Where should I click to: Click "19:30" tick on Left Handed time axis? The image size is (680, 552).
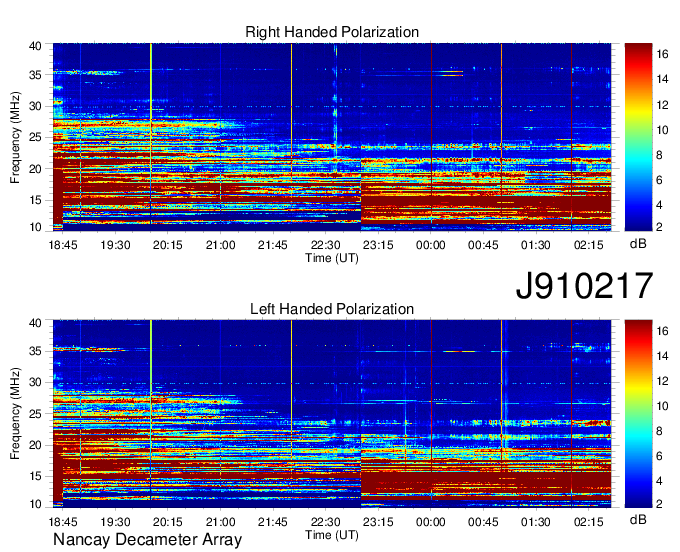pos(115,522)
